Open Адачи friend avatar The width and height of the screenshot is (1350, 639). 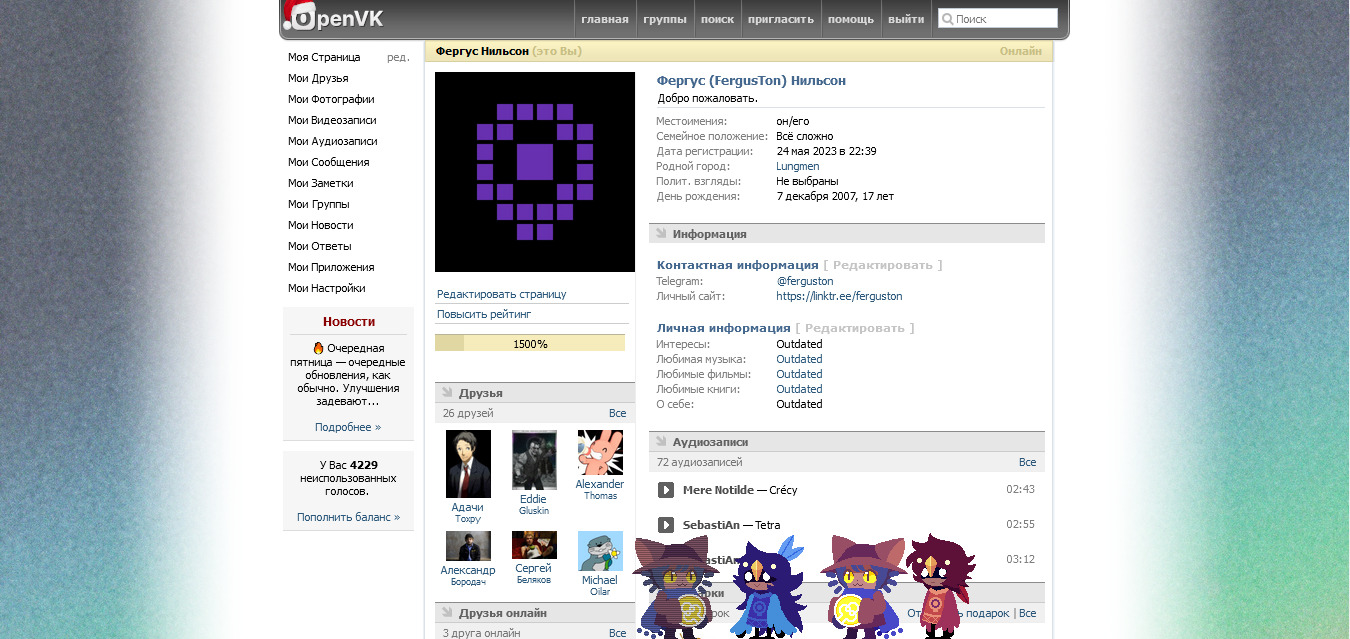[x=468, y=464]
